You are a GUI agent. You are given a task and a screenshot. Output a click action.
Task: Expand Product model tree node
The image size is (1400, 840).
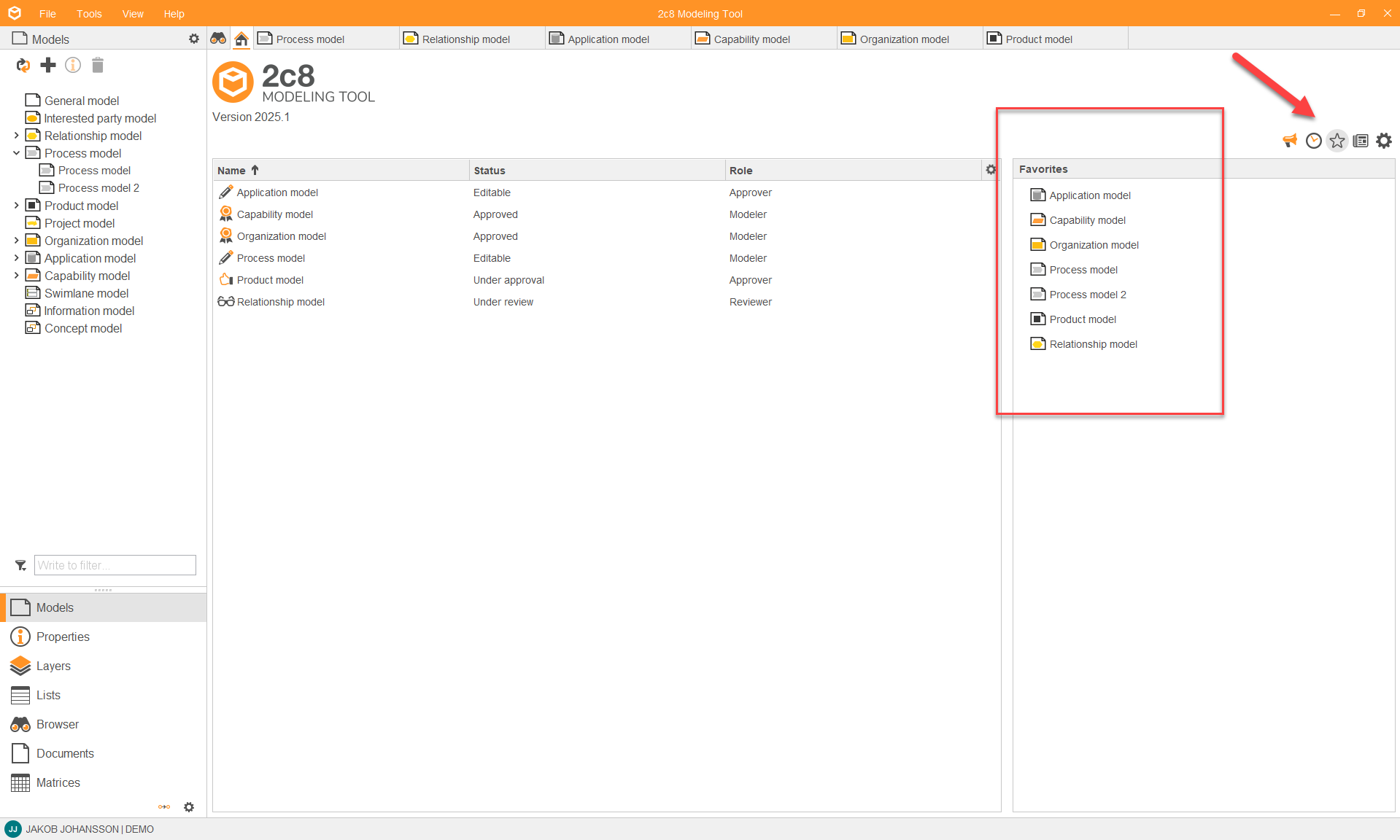point(16,206)
